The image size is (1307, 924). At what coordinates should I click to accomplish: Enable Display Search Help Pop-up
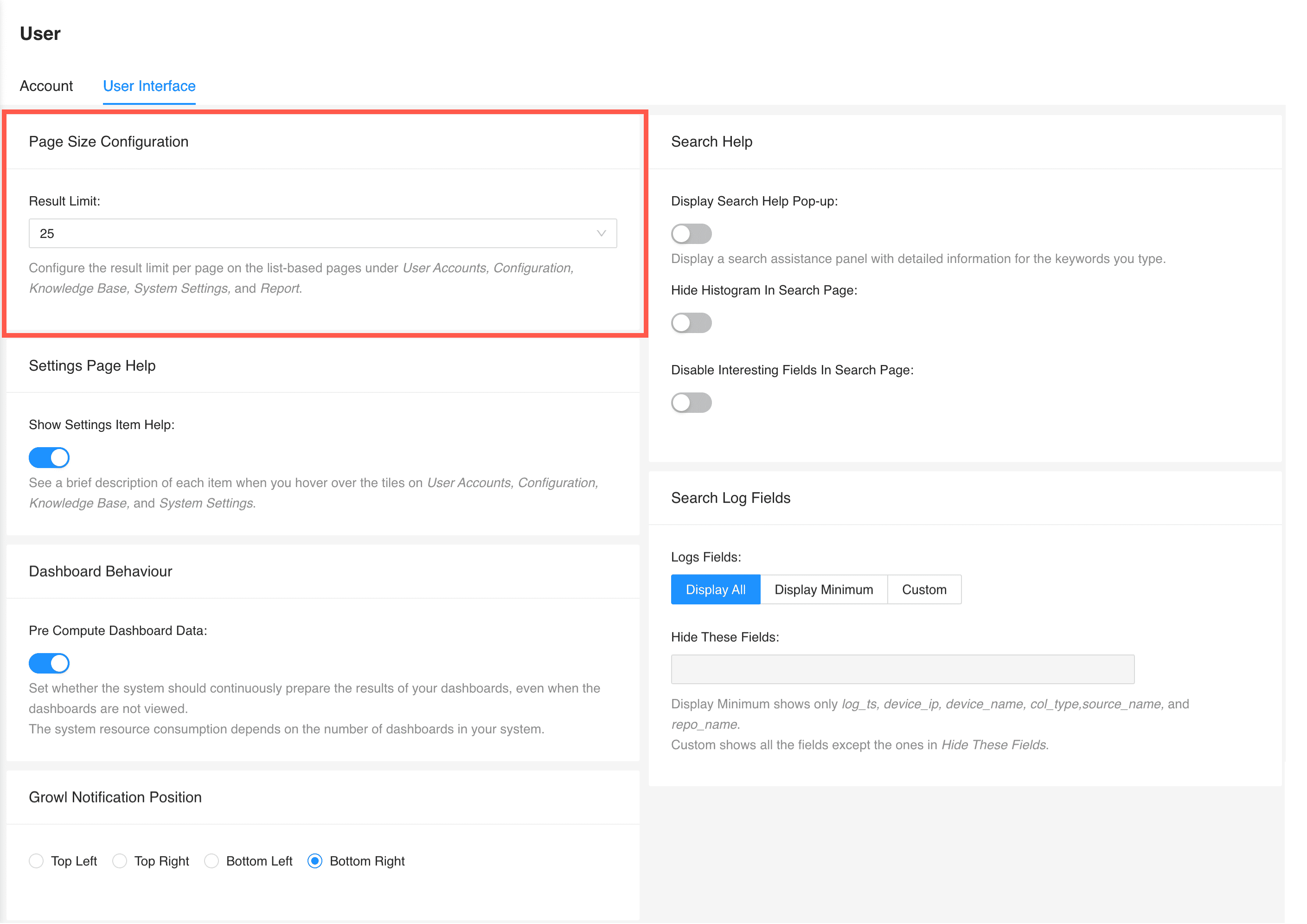tap(691, 233)
